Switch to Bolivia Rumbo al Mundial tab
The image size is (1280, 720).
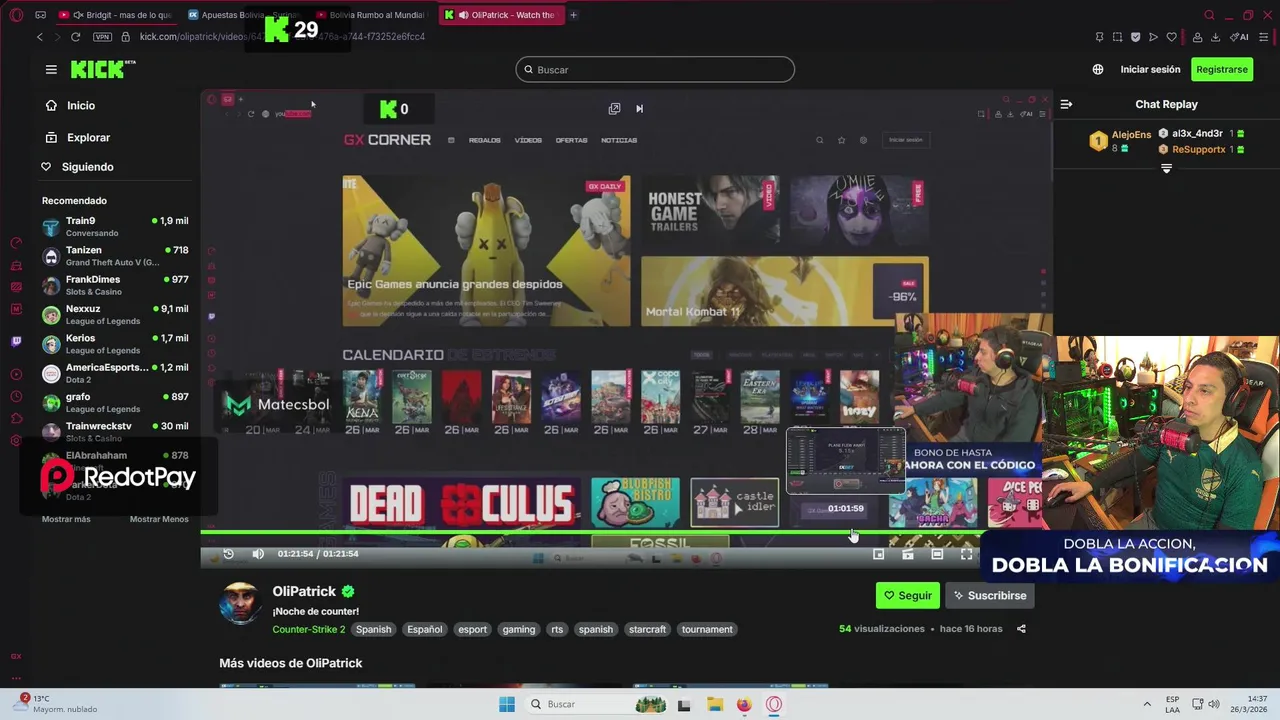371,15
